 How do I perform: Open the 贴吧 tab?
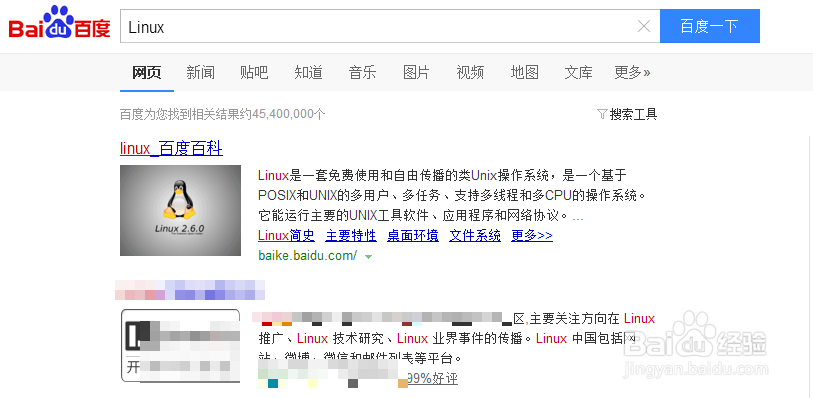(x=254, y=73)
